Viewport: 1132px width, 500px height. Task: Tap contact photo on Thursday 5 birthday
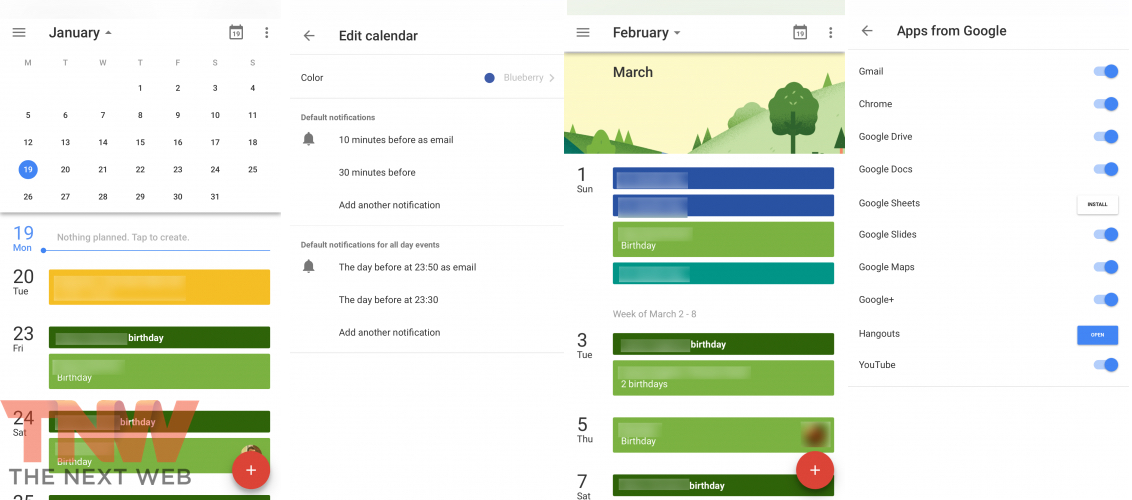click(x=816, y=434)
